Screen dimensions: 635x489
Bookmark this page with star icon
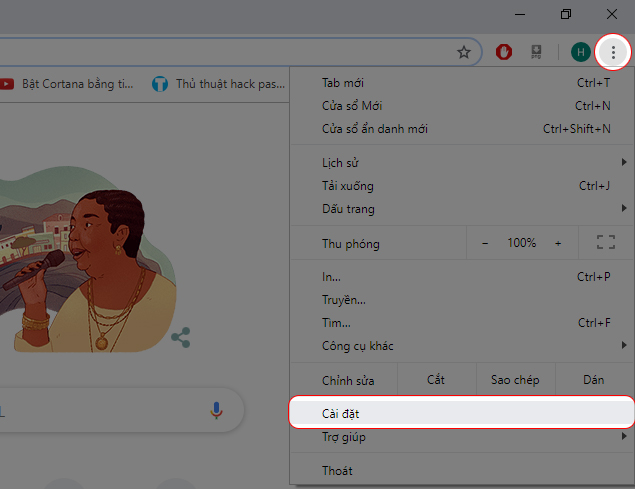coord(464,52)
